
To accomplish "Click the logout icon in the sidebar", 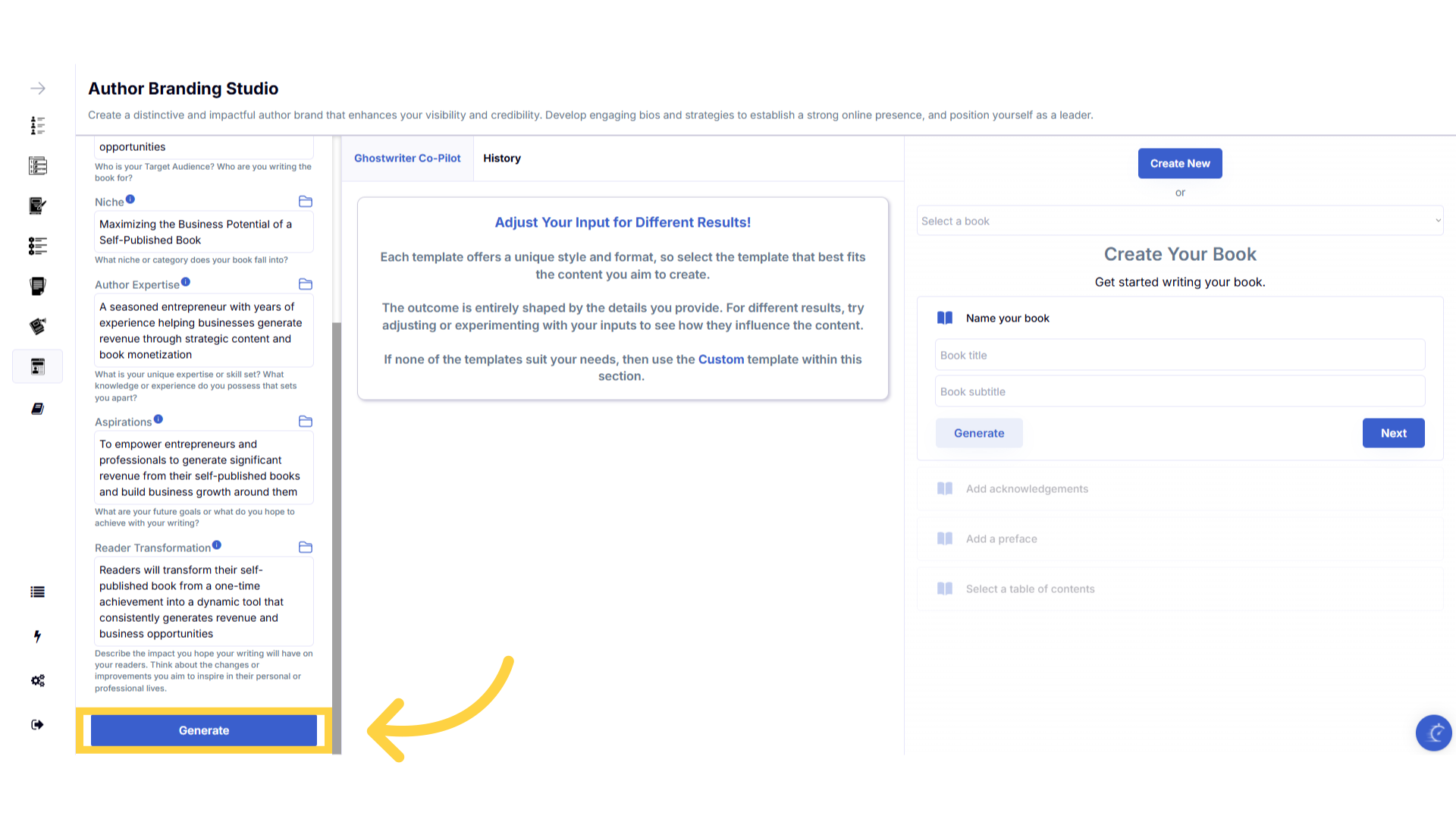I will [37, 725].
